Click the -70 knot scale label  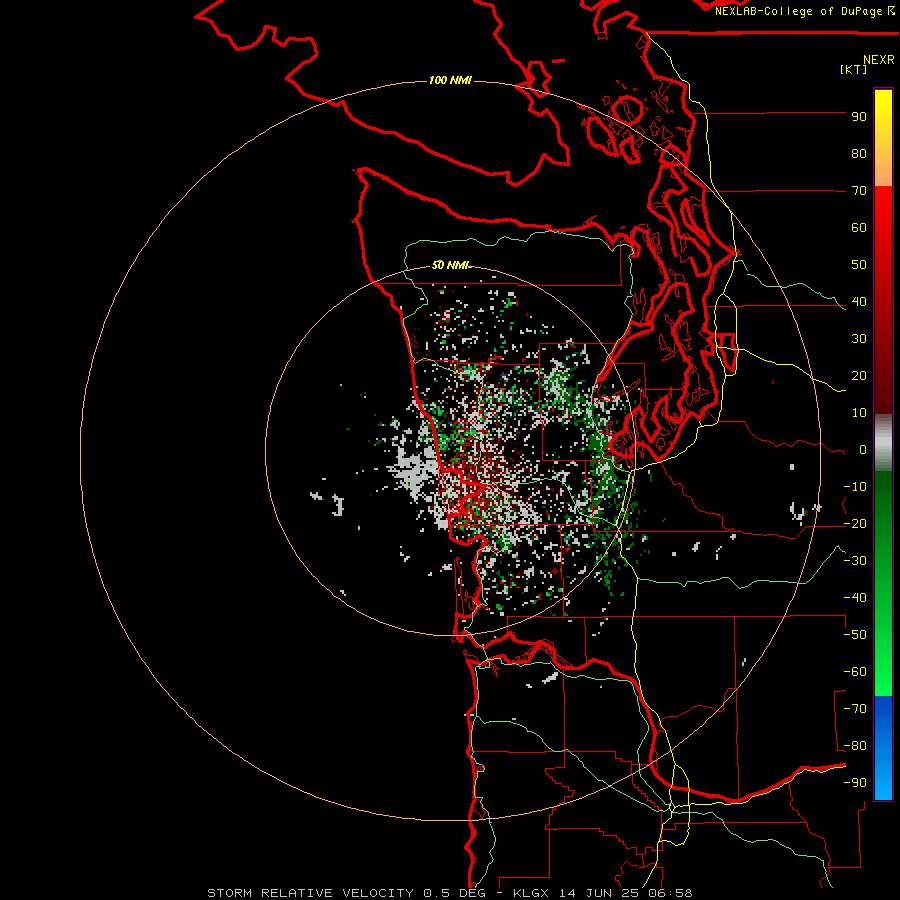point(855,709)
